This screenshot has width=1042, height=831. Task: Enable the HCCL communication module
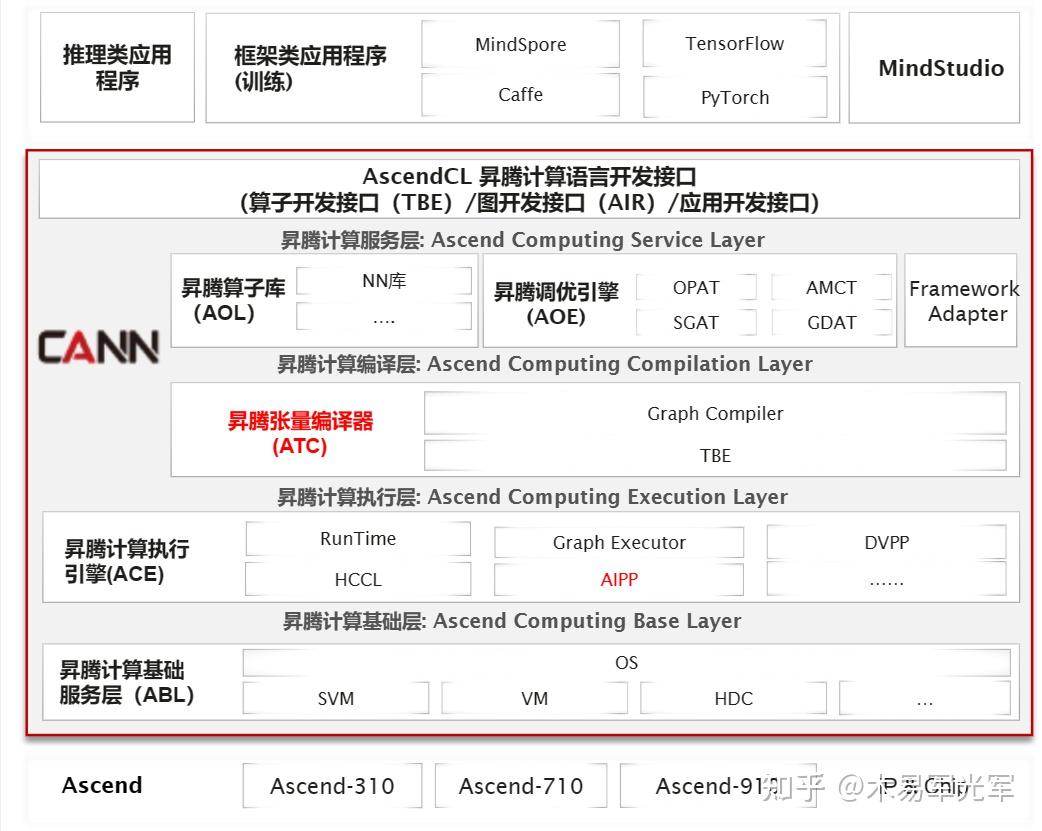coord(357,580)
